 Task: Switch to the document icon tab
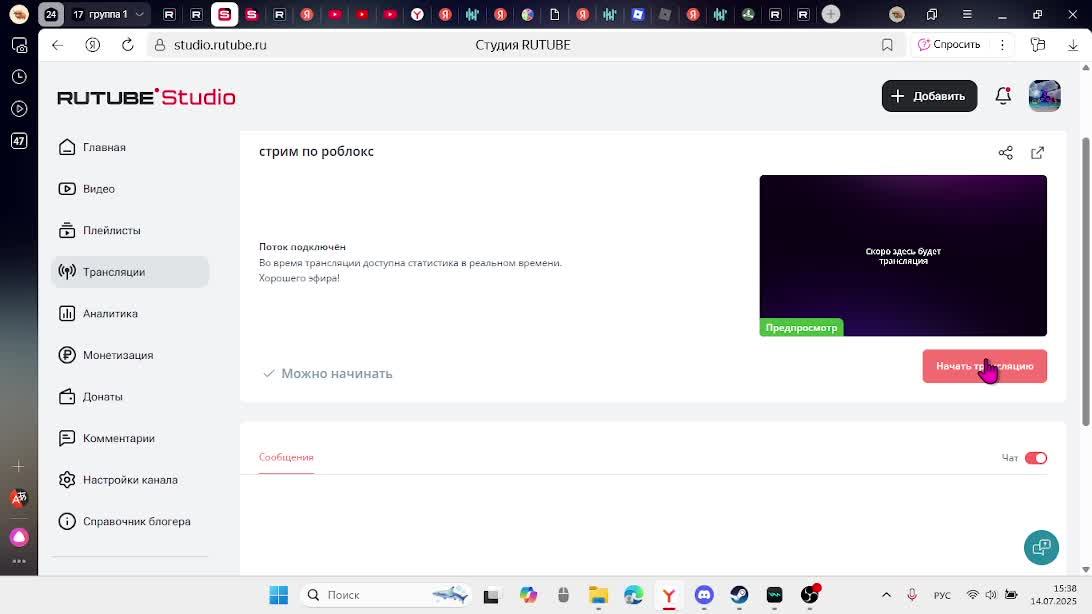(555, 14)
